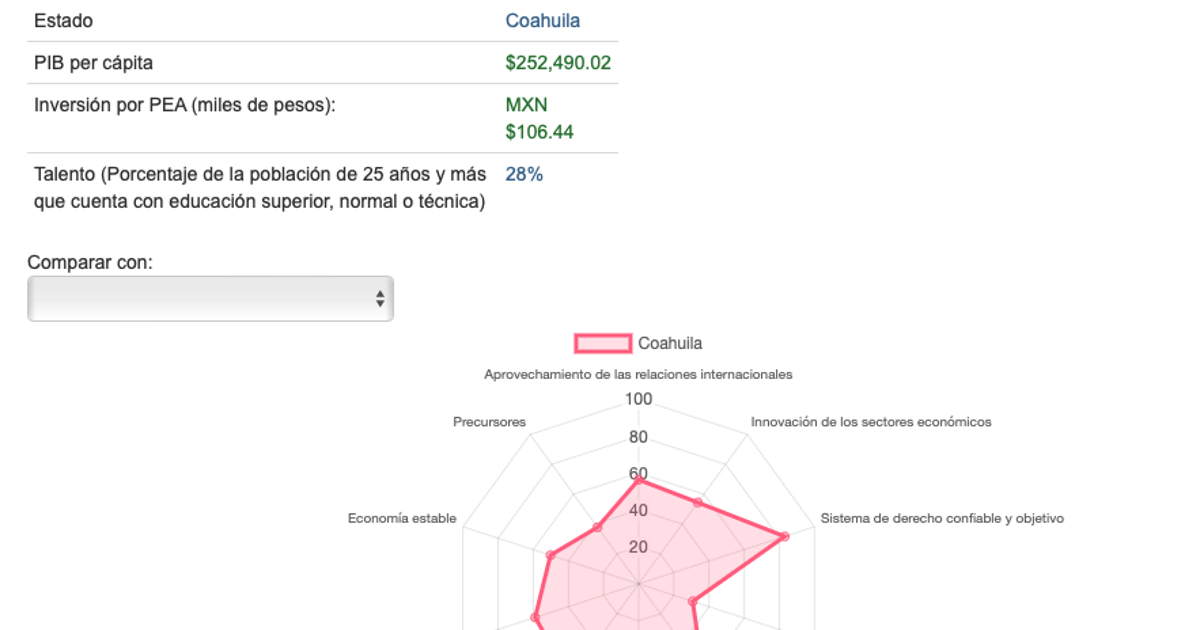Select the data point on the international relations axis
The width and height of the screenshot is (1200, 630).
(638, 481)
